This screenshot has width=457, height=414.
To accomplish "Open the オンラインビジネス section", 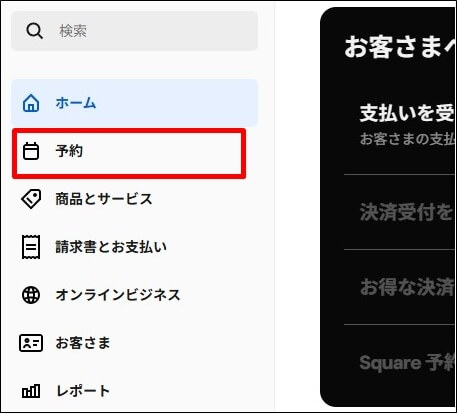I will pyautogui.click(x=134, y=295).
